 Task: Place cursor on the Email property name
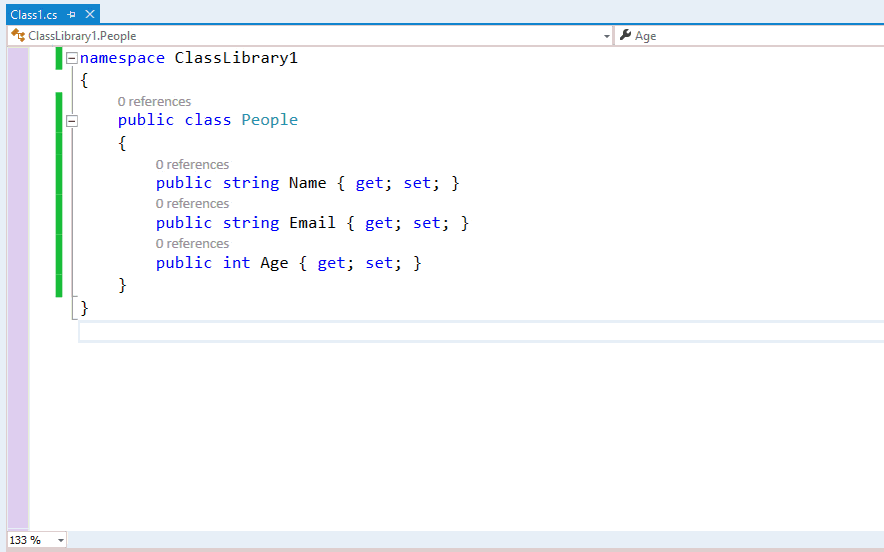click(x=312, y=223)
